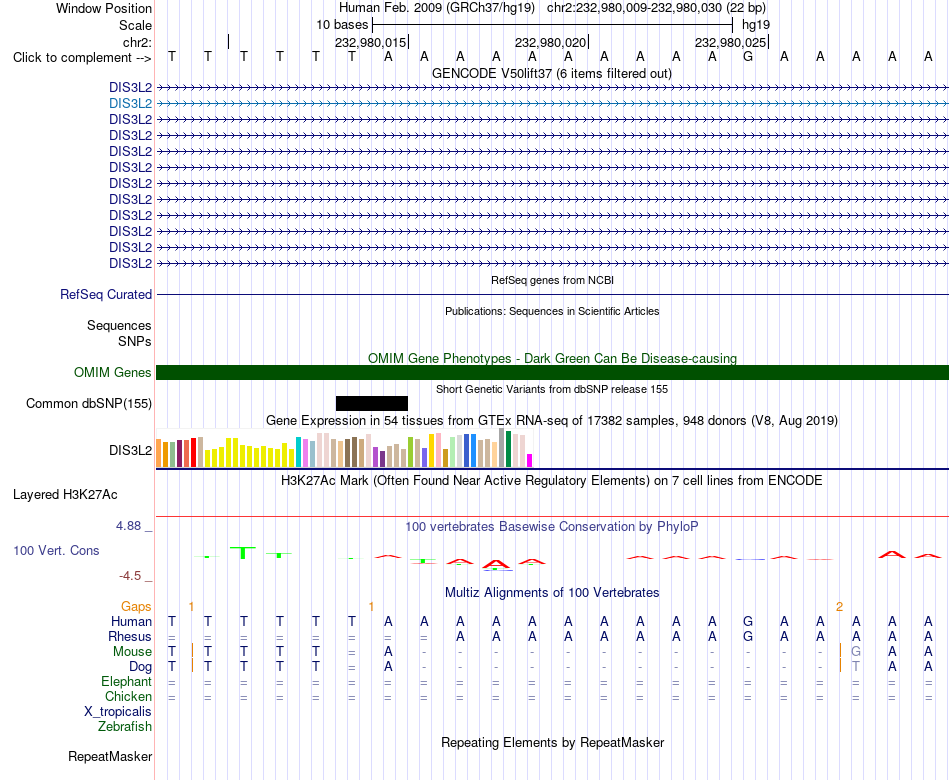Viewport: 950px width, 780px height.
Task: Click the gray G base in the Mouse row
Action: click(856, 652)
